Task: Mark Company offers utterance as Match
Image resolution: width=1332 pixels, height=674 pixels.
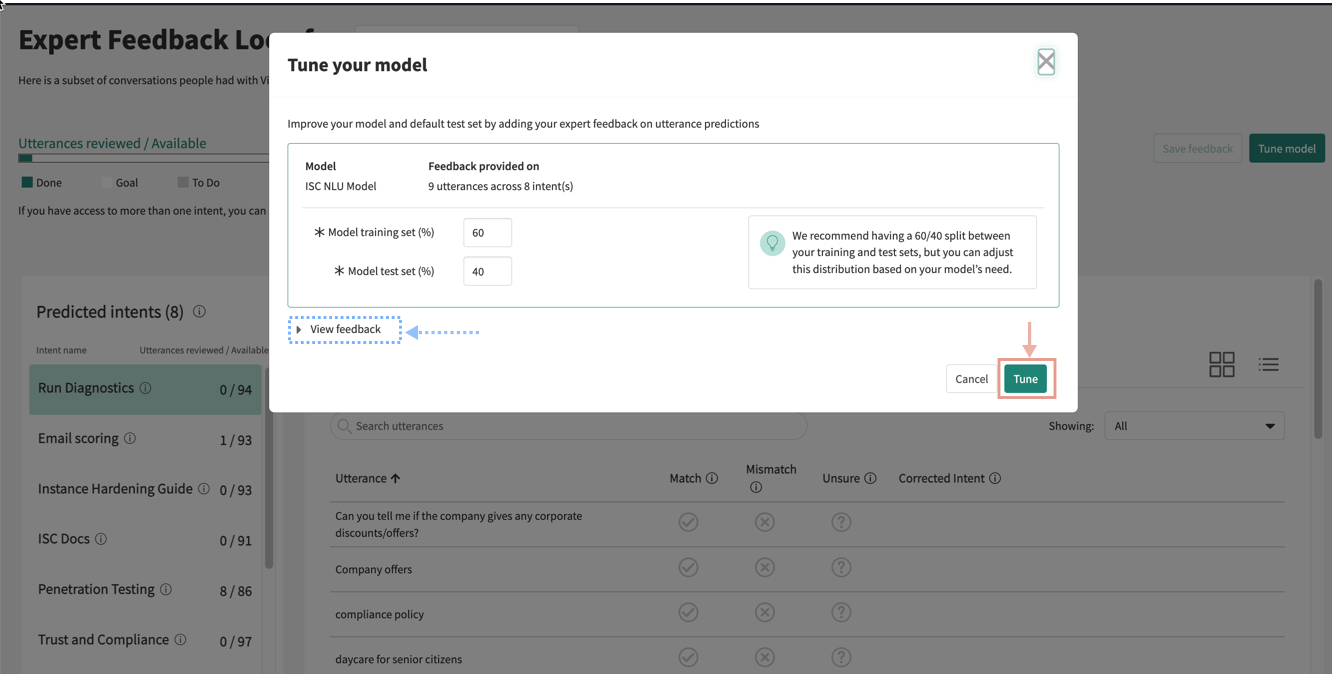Action: (x=688, y=567)
